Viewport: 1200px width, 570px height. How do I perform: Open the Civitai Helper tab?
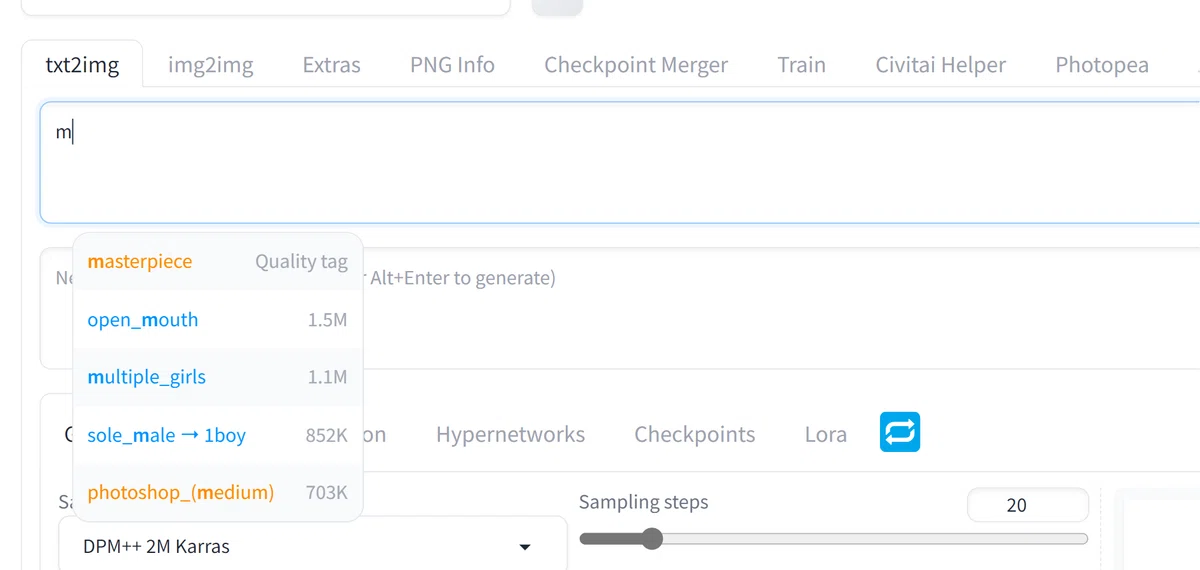(941, 65)
